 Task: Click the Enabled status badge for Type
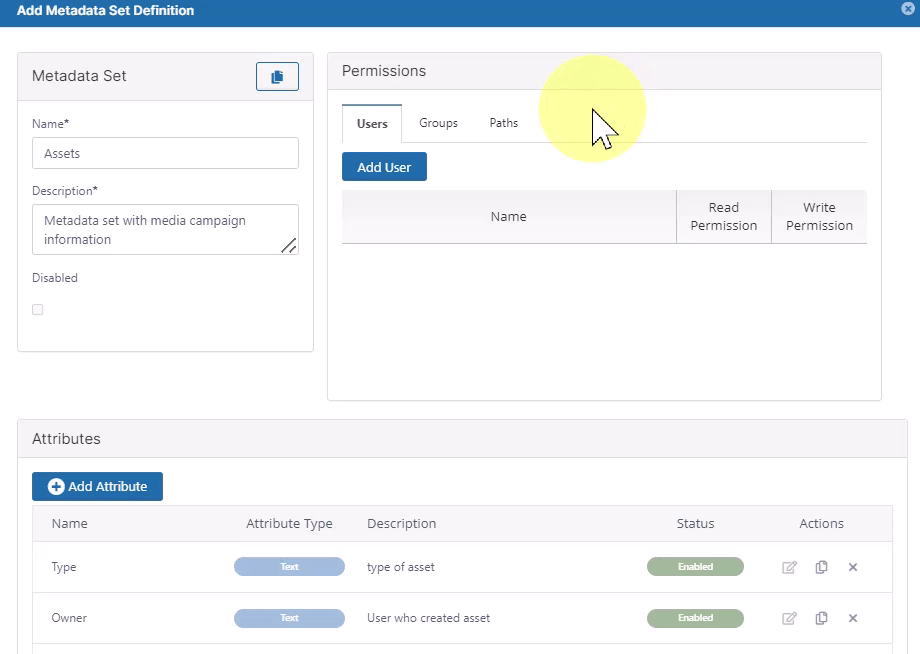tap(695, 567)
